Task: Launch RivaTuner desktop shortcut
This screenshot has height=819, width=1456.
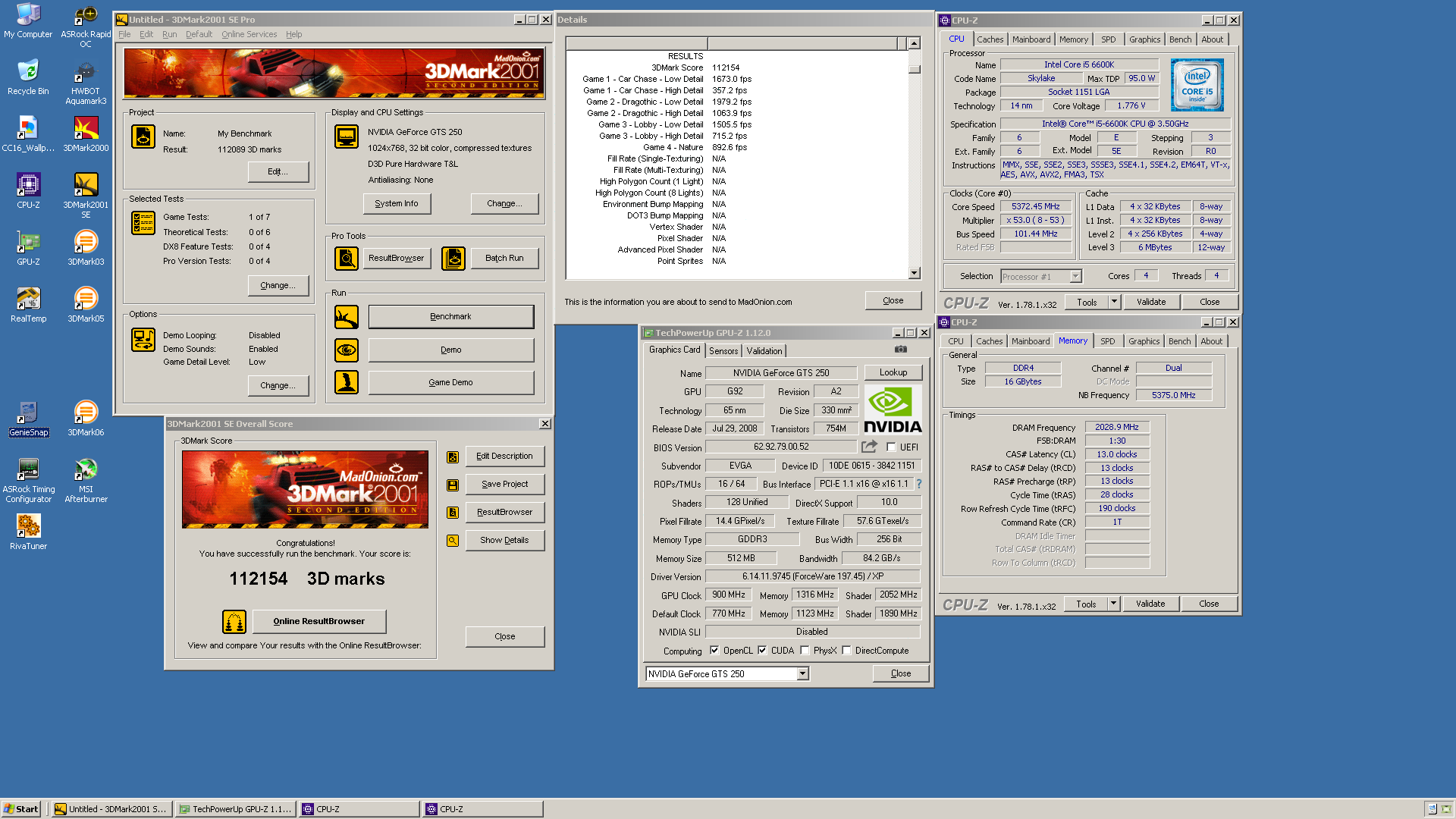Action: [28, 532]
